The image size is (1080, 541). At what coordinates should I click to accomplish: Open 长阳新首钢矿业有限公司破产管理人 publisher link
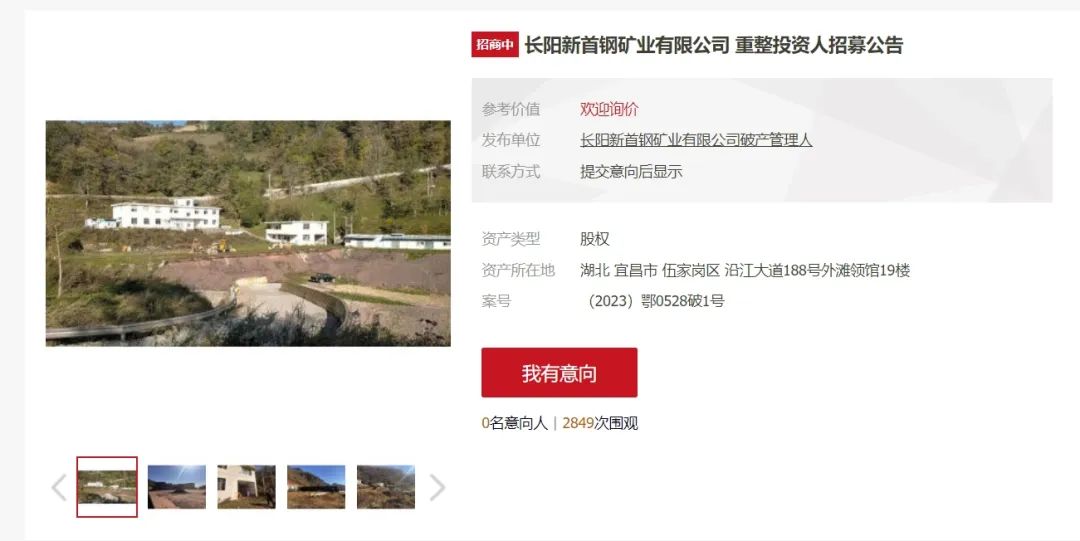coord(696,140)
